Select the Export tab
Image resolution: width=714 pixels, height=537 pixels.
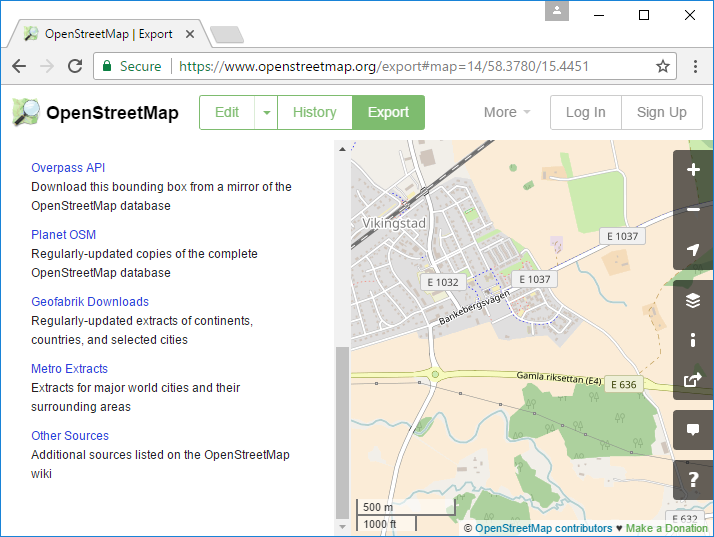click(388, 113)
